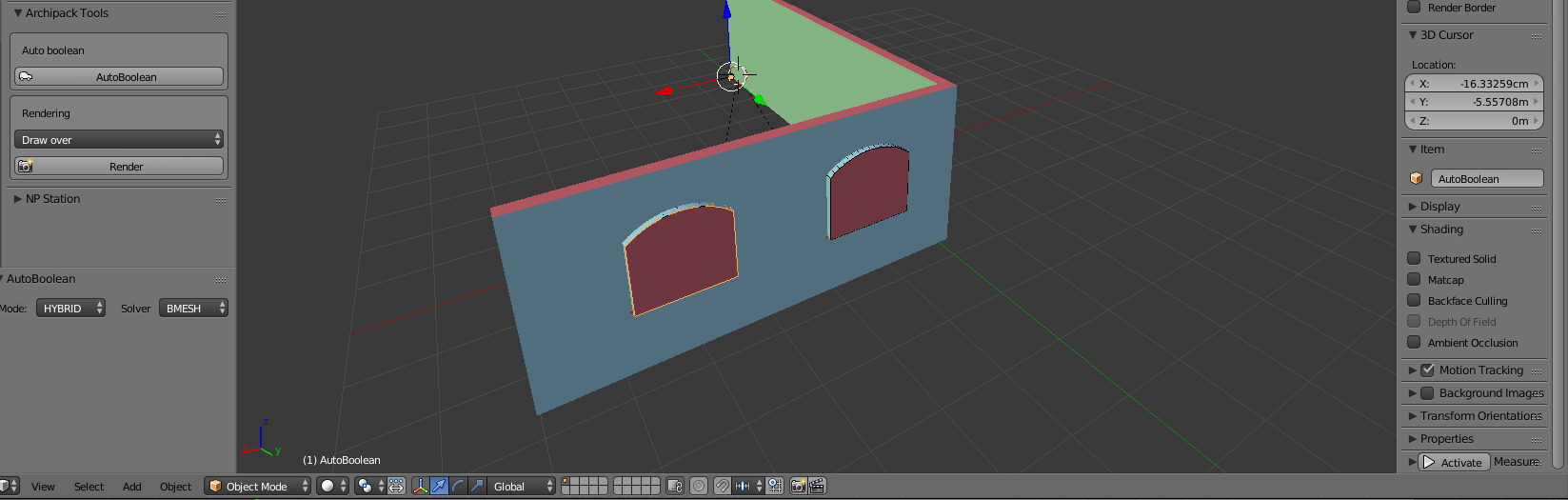The width and height of the screenshot is (1568, 500).
Task: Click the 3D Cursor panel drag grip
Action: (1537, 36)
